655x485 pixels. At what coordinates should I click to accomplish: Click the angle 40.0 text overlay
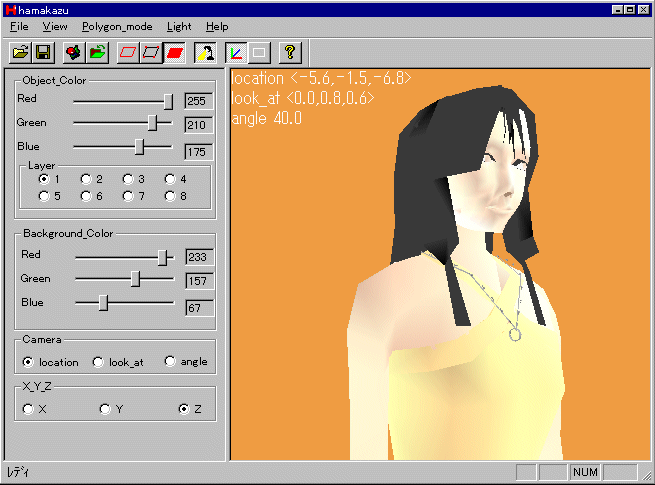pos(267,118)
